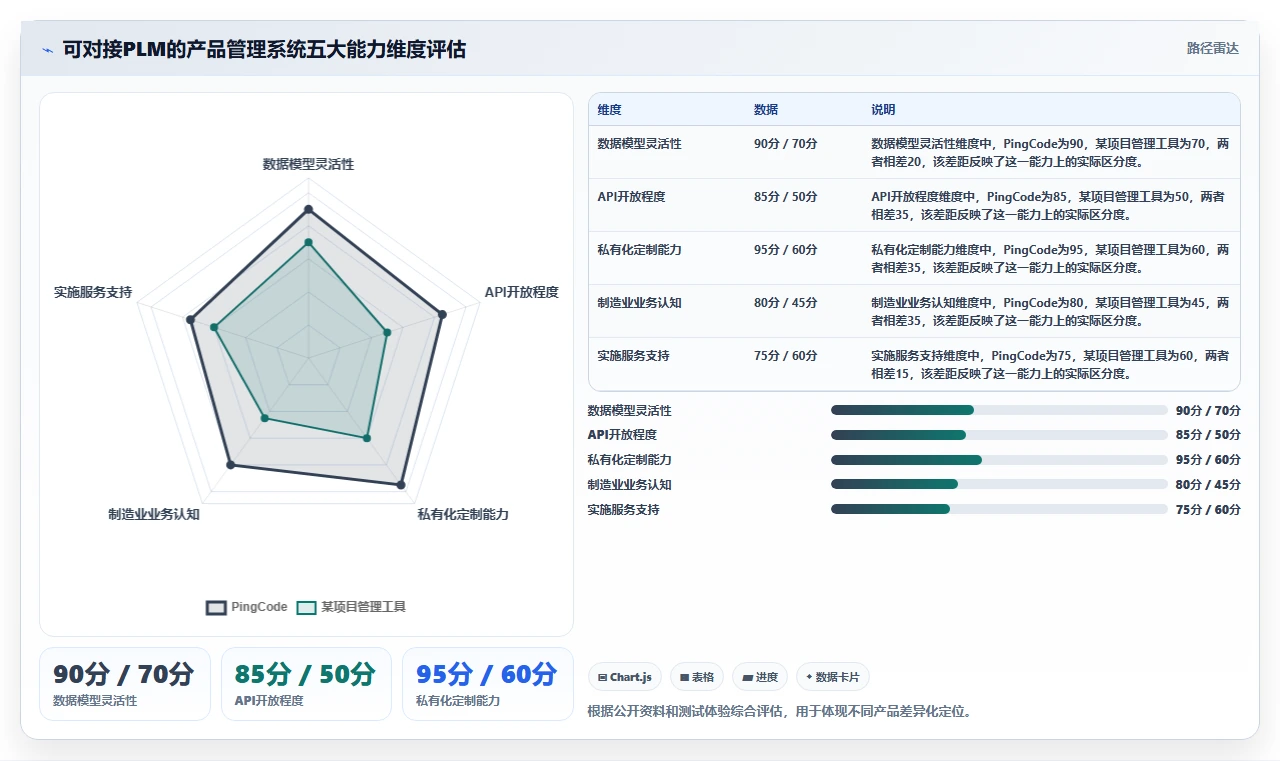1280x761 pixels.
Task: Click the 实施服务支持 description text in table
Action: (1050, 365)
